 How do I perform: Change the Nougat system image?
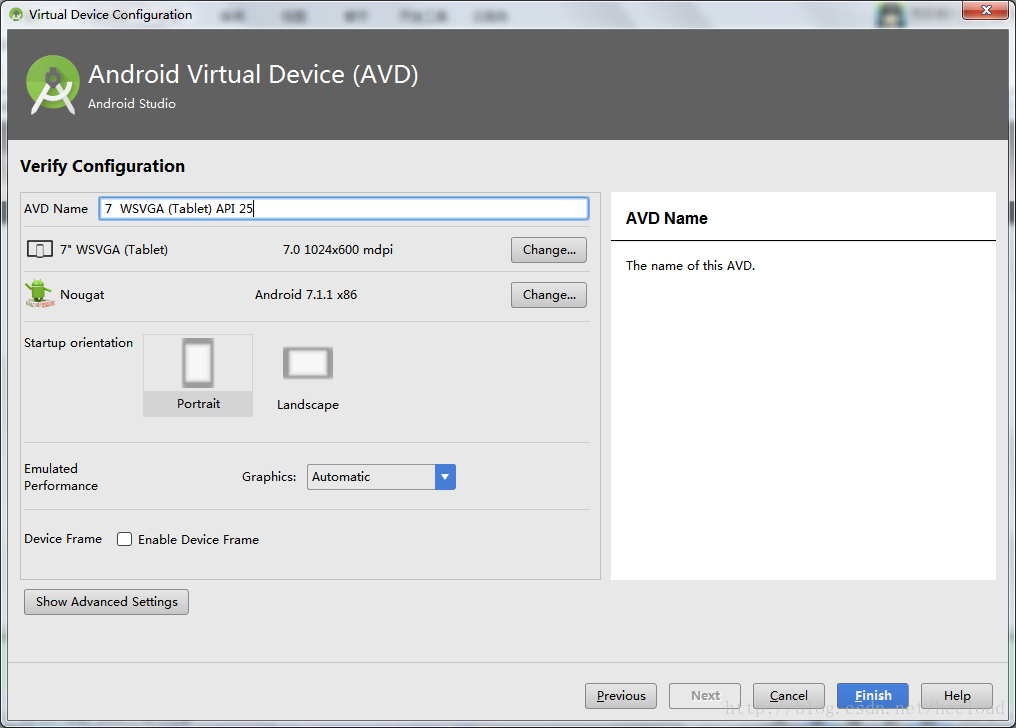pos(549,295)
